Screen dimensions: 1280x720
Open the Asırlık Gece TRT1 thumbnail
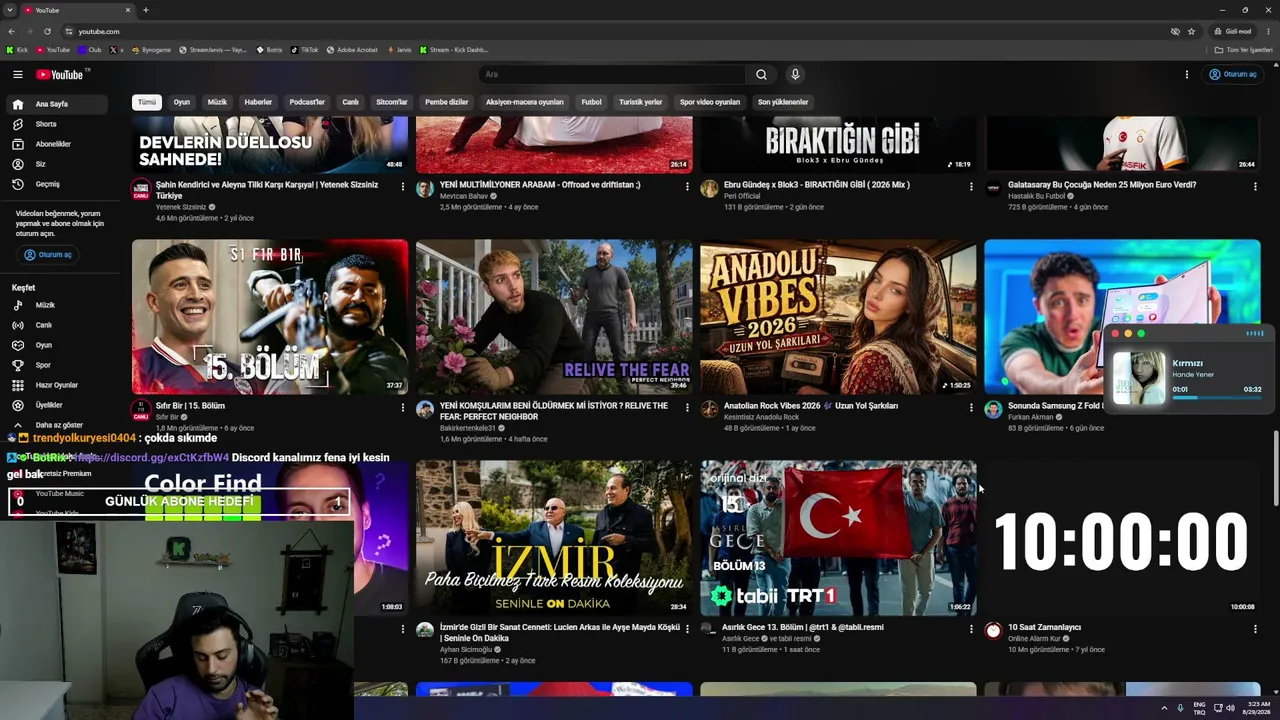838,538
